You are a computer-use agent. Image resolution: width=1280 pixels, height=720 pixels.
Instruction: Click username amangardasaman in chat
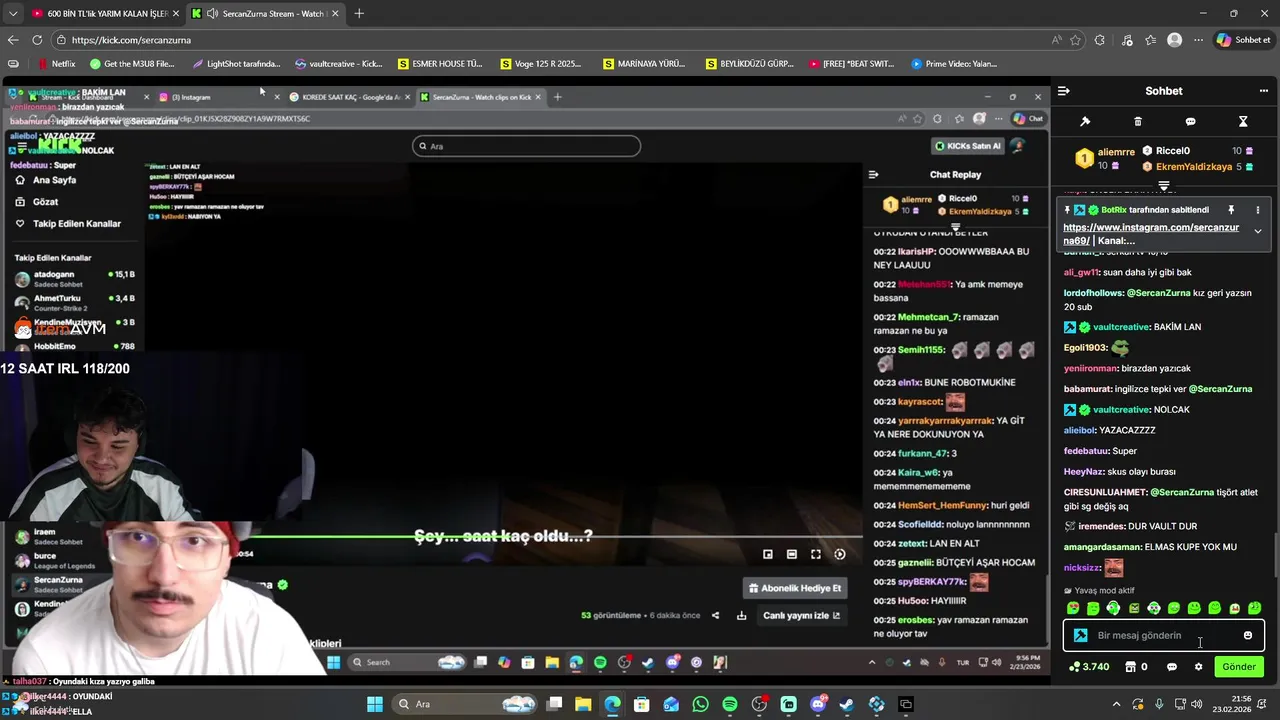pyautogui.click(x=1102, y=547)
